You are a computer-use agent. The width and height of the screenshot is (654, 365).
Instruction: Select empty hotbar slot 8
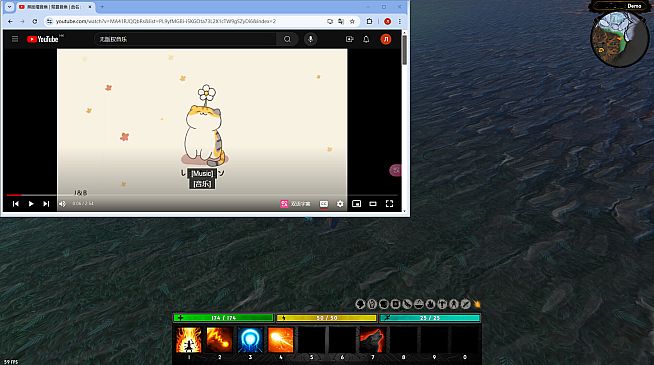pos(403,340)
